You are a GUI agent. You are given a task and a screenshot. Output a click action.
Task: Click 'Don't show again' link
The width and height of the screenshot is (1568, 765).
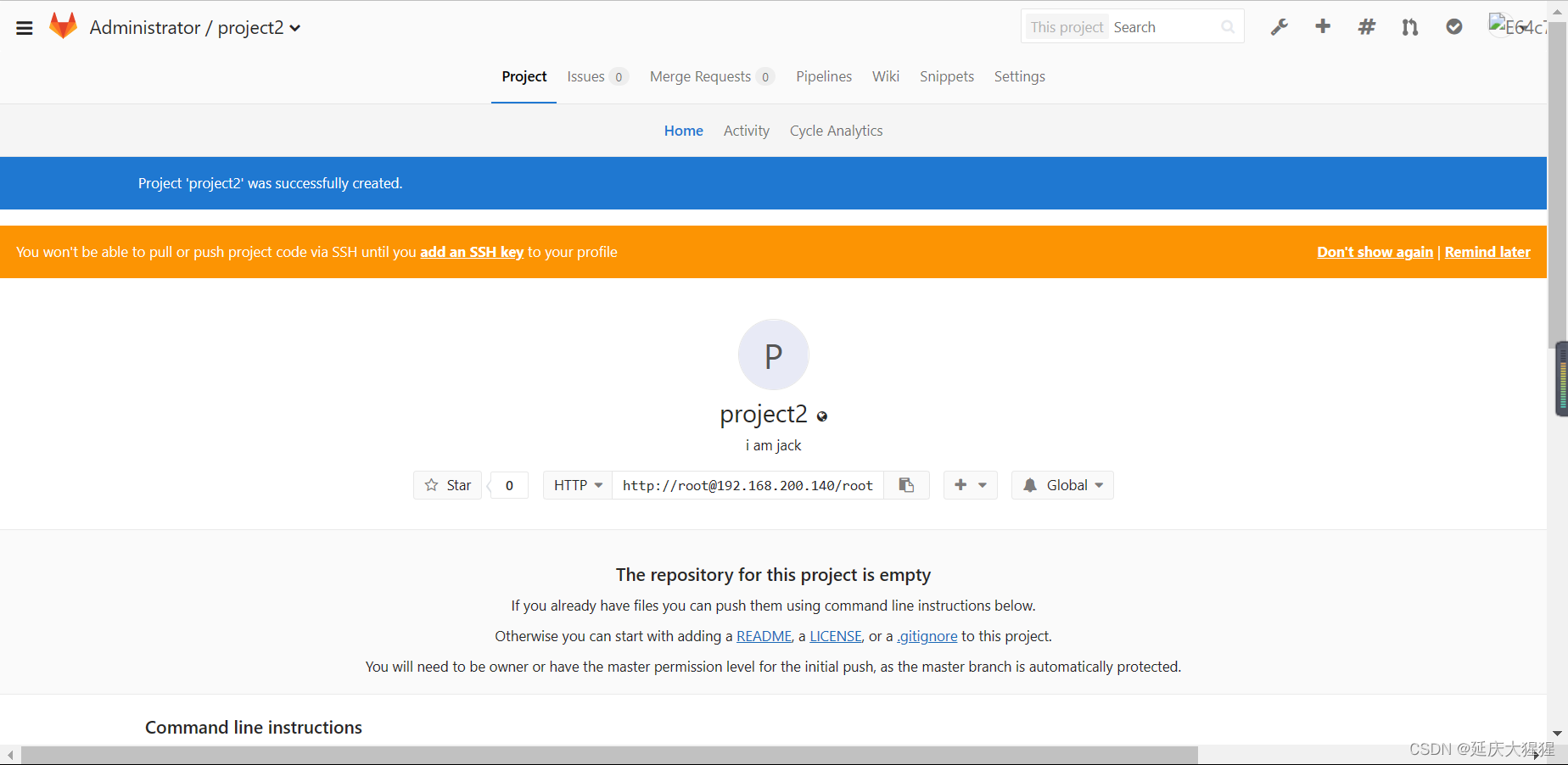tap(1375, 252)
